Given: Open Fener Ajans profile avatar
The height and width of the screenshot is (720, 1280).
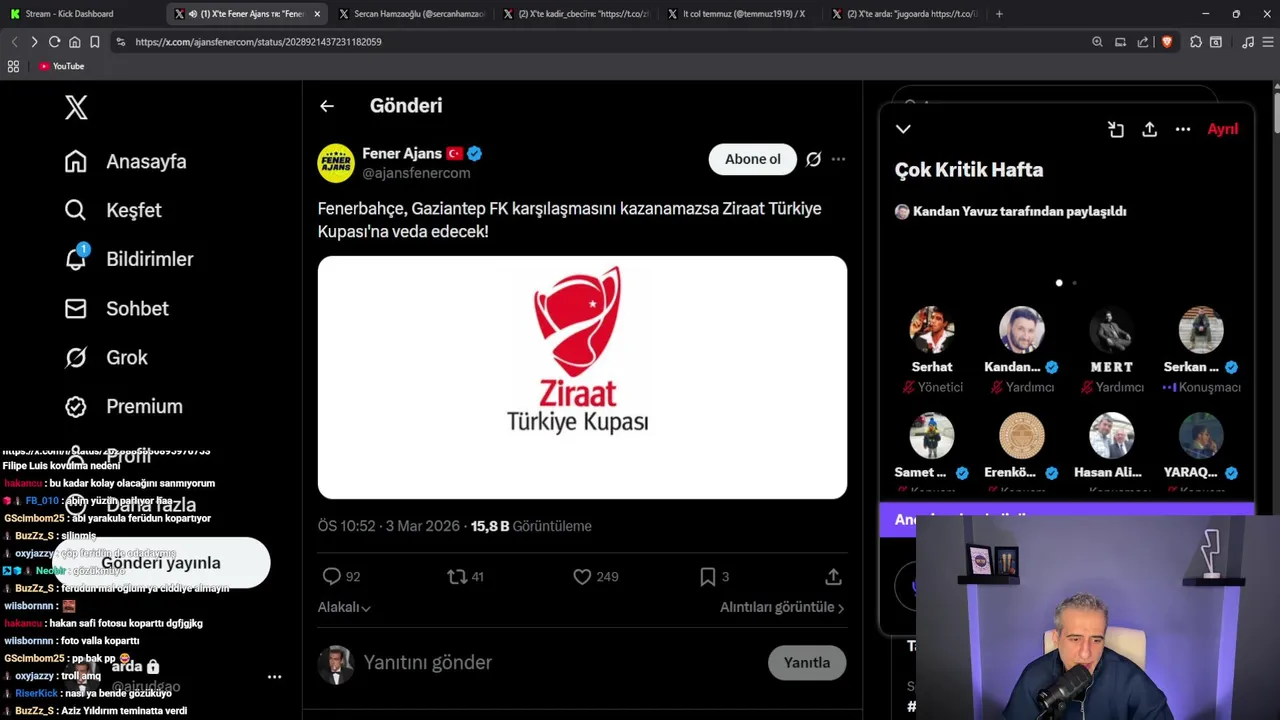Looking at the screenshot, I should [x=336, y=163].
